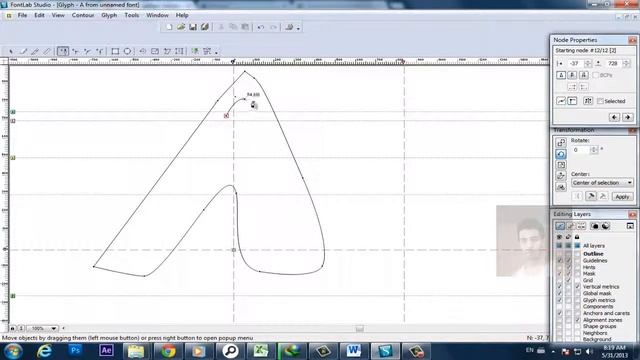The width and height of the screenshot is (640, 360).
Task: Toggle the BCPs checkbox
Action: tap(596, 75)
